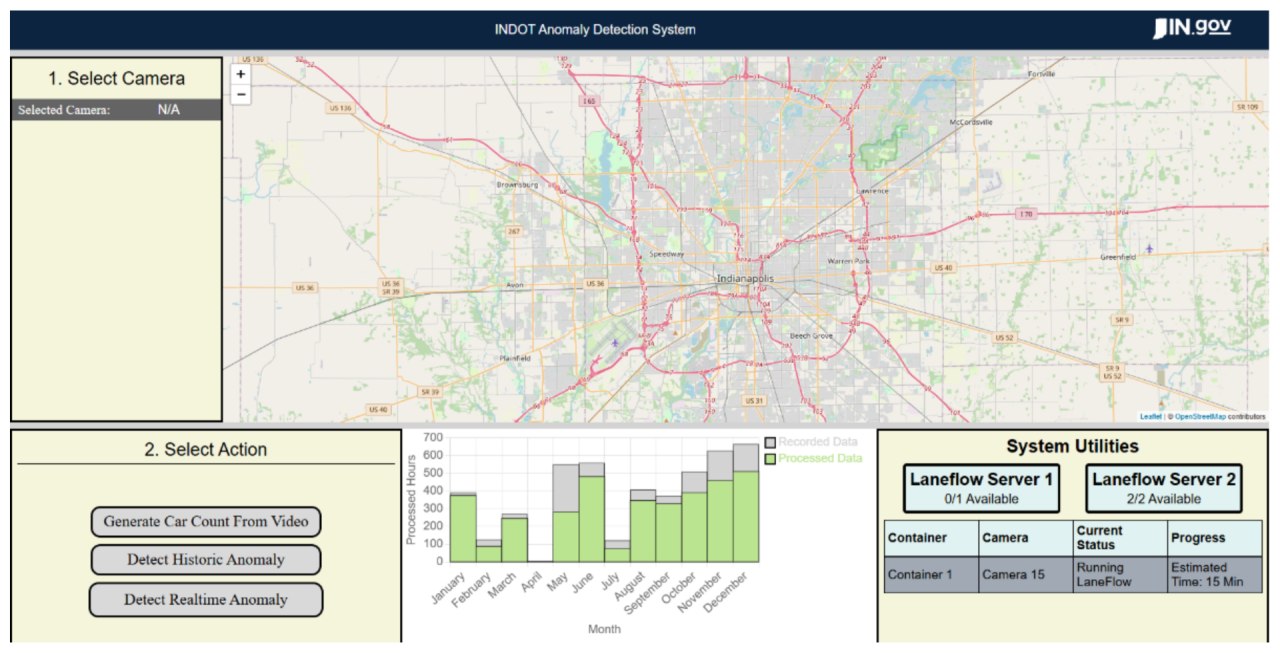Toggle Processed Data series in chart legend
Screen dimensions: 1280x653
812,458
